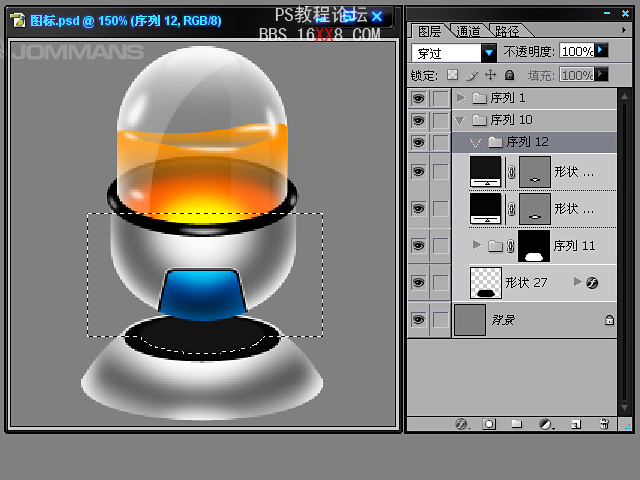The image size is (640, 480).
Task: Click the lock all padlock icon
Action: 509,75
